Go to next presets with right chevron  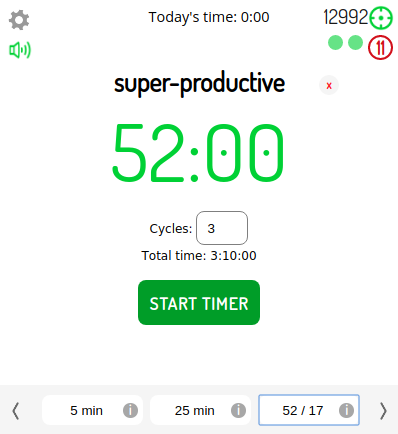pyautogui.click(x=383, y=411)
